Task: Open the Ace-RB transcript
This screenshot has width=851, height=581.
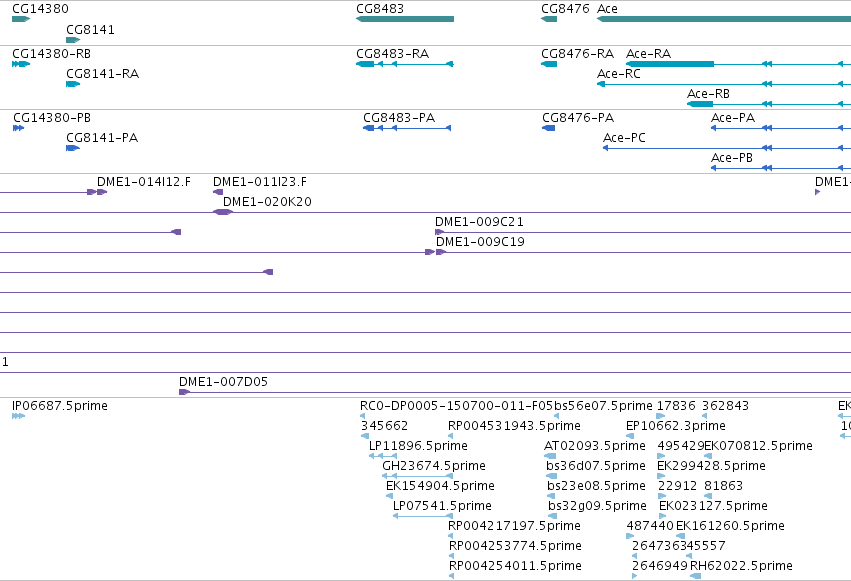Action: point(769,104)
